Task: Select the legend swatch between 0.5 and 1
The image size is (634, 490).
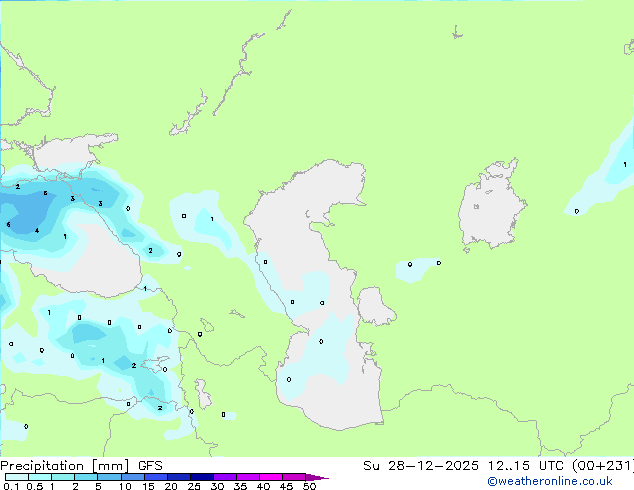Action: [x=40, y=477]
